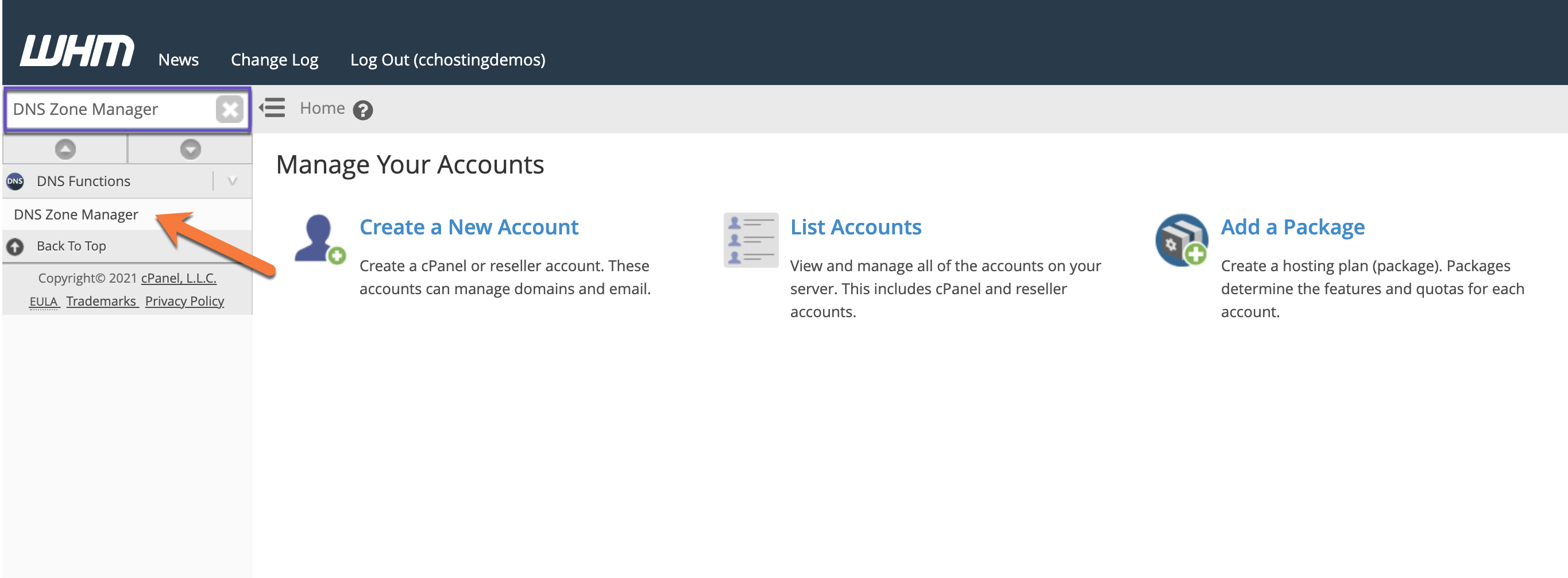Toggle the sidebar collapse menu icon

tap(272, 109)
